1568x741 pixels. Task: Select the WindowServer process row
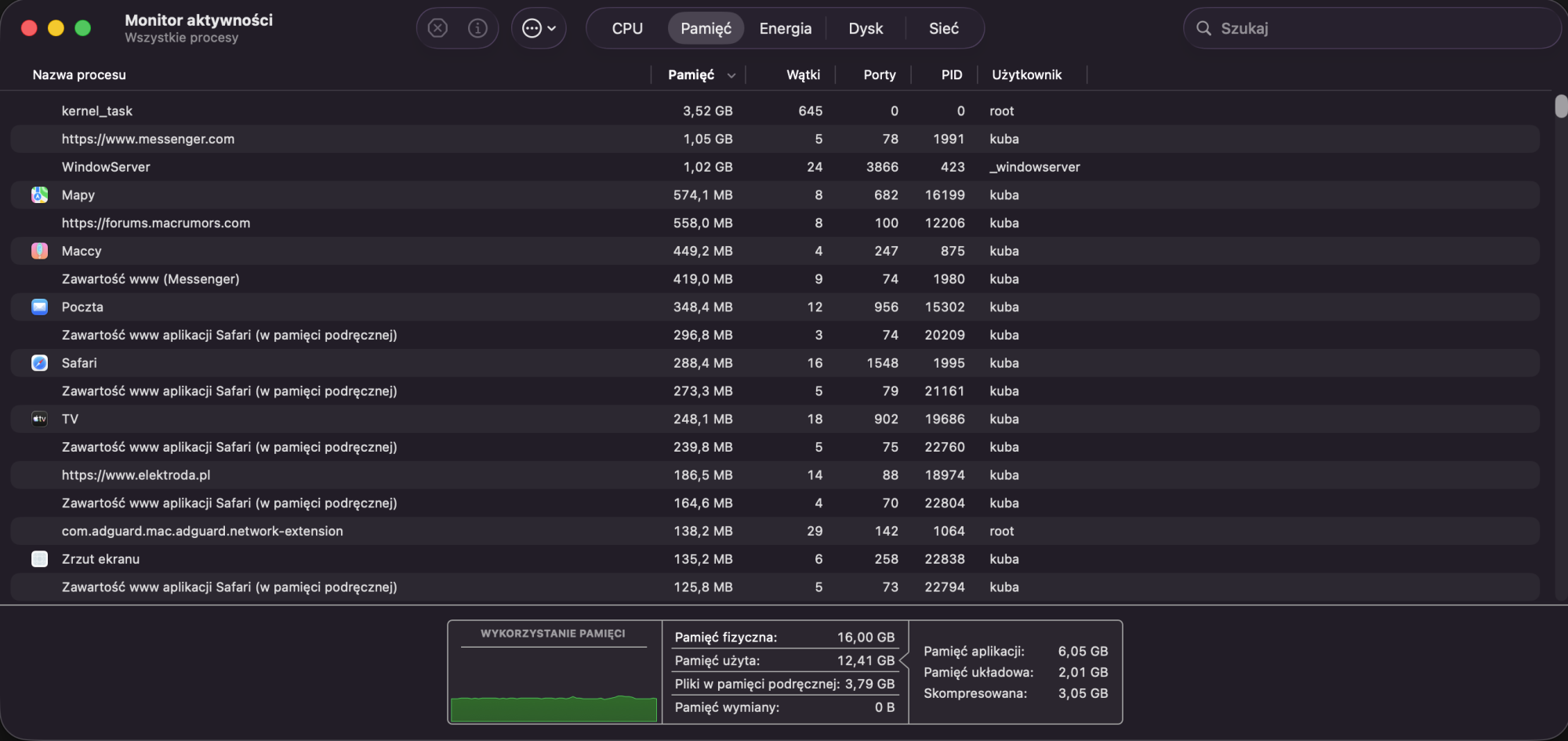point(775,167)
